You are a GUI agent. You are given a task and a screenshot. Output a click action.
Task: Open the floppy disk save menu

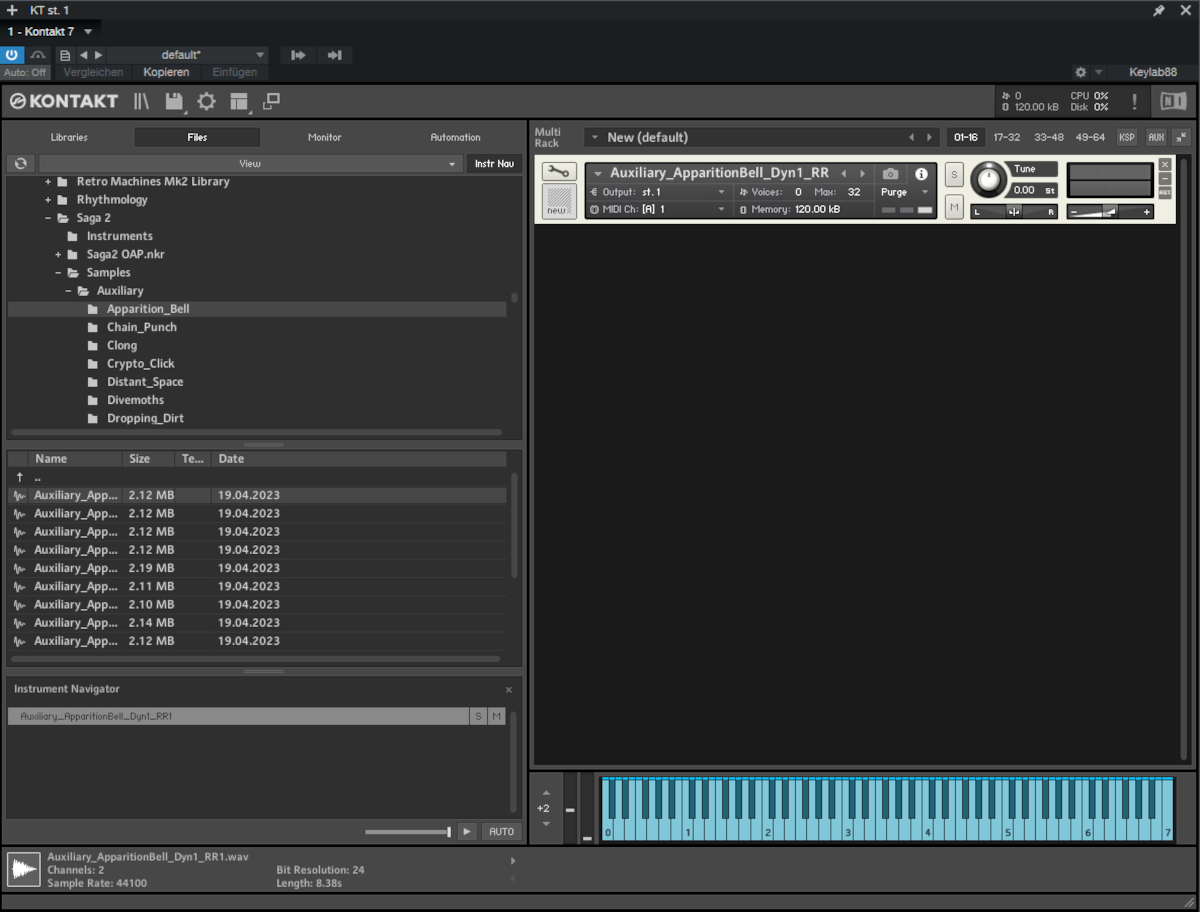[174, 101]
